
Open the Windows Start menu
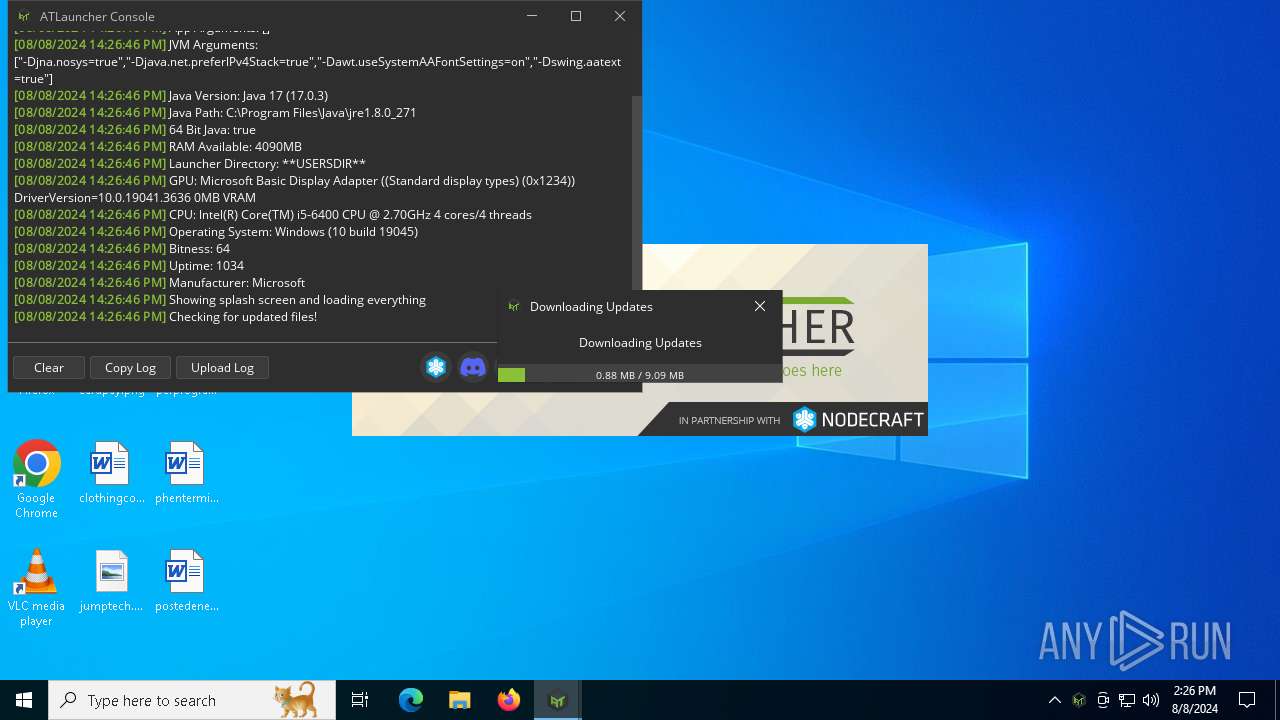pyautogui.click(x=24, y=700)
